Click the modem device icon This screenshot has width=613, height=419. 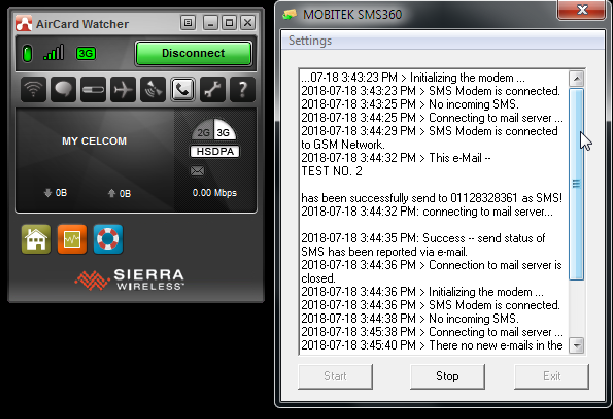pos(93,90)
